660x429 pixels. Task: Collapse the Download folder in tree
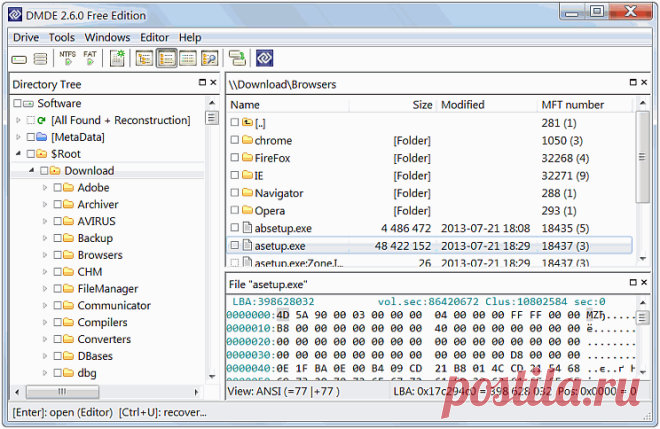32,171
